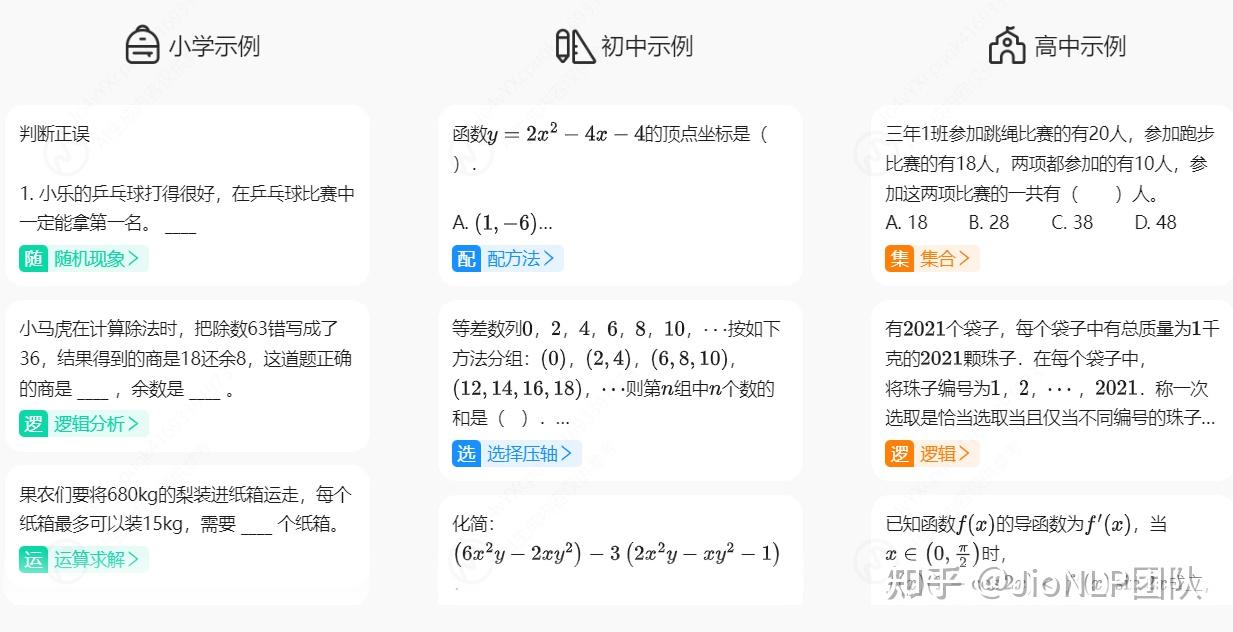
Task: Click the green 逻 badge for 逻辑分析
Action: [34, 424]
